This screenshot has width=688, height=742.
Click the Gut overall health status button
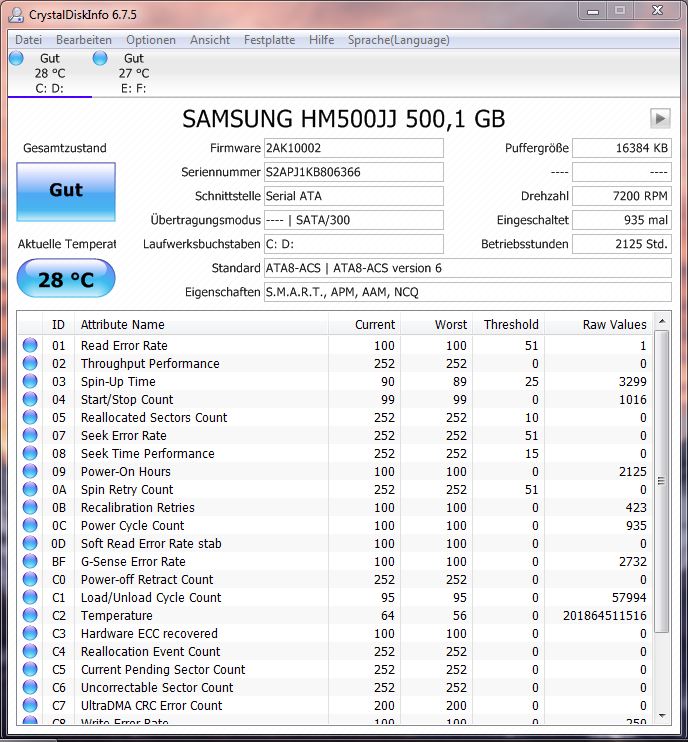point(66,192)
